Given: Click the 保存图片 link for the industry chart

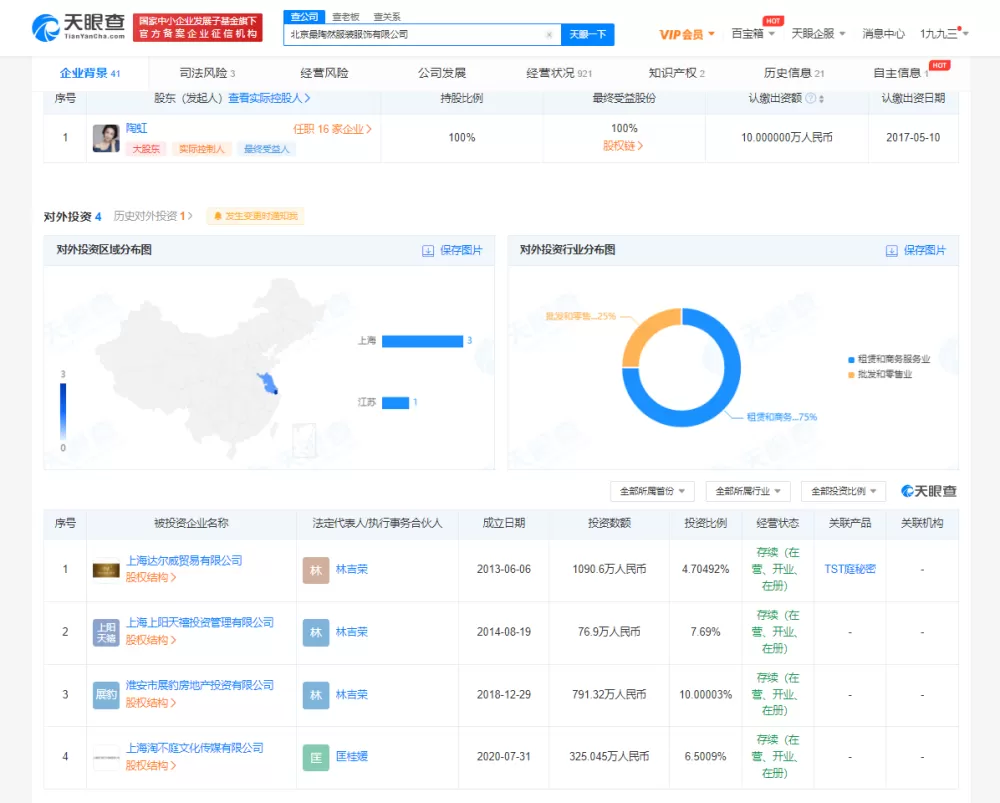Looking at the screenshot, I should point(925,251).
